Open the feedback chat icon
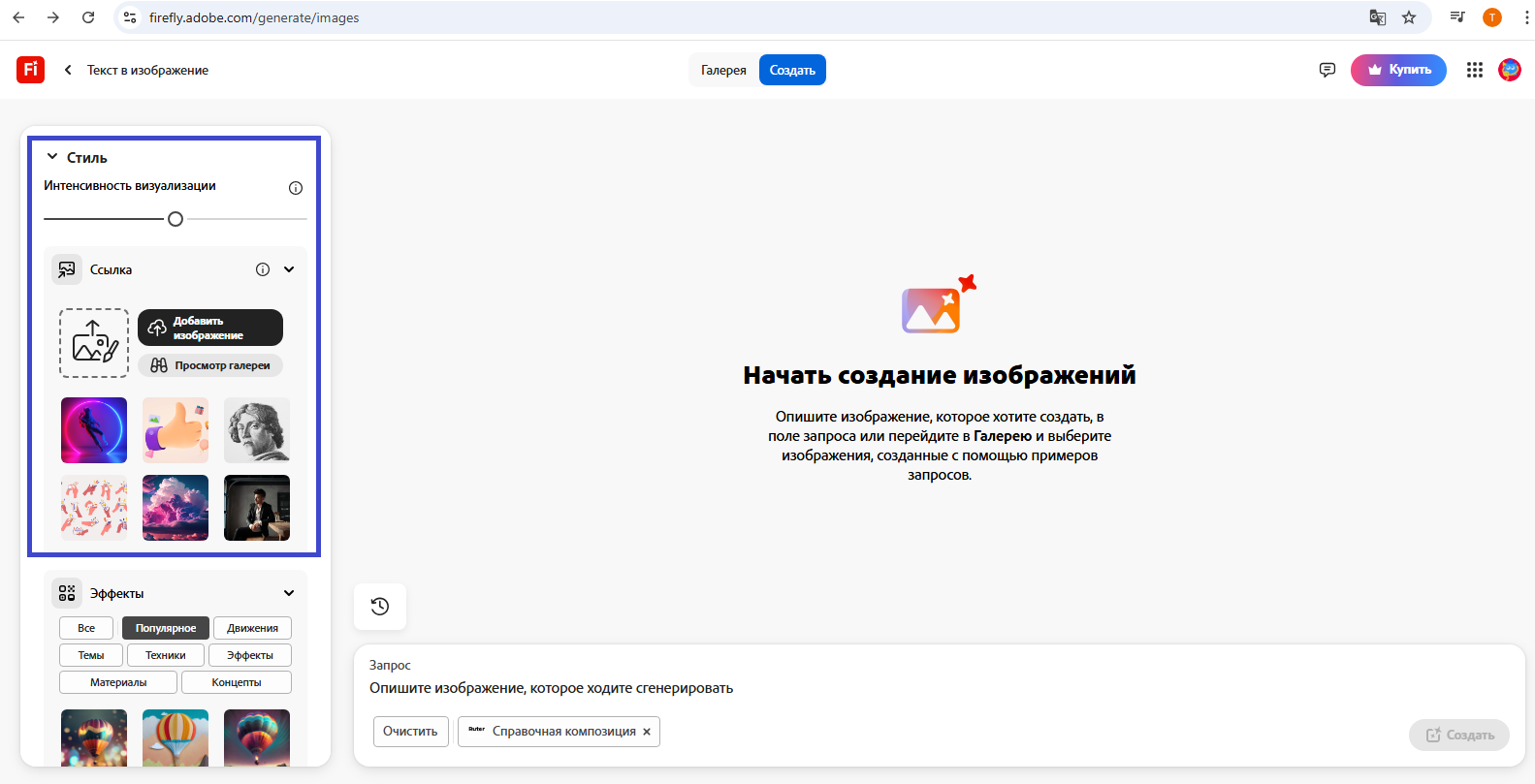 [x=1327, y=70]
